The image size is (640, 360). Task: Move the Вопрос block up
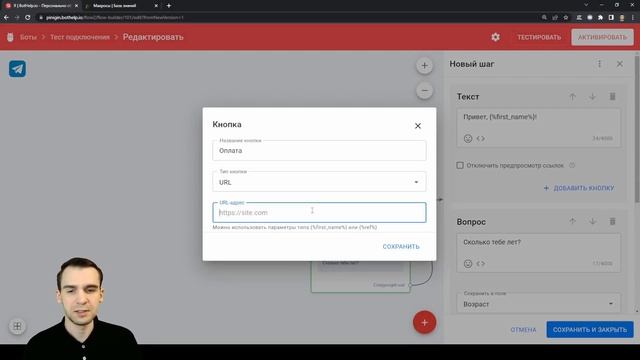point(572,222)
